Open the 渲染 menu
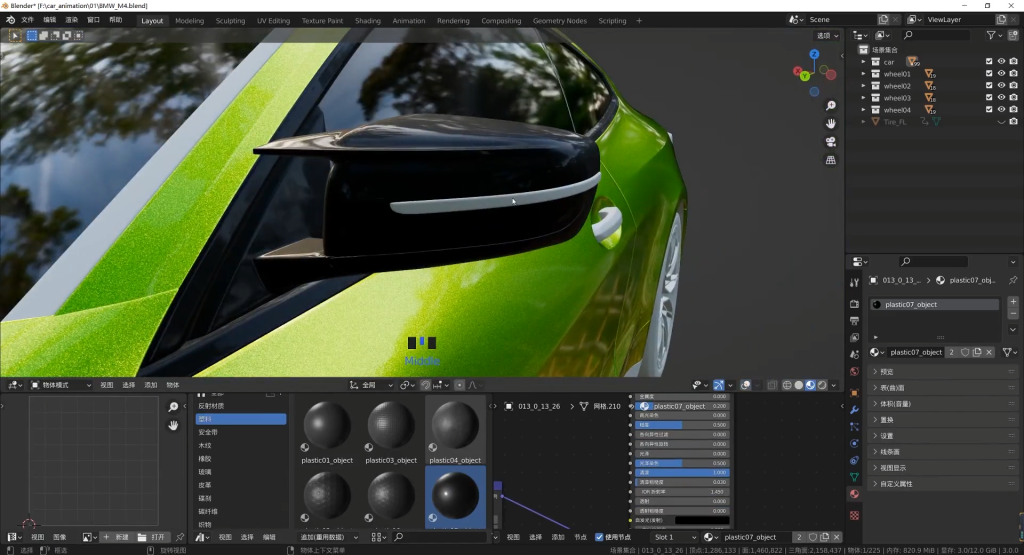 point(72,20)
